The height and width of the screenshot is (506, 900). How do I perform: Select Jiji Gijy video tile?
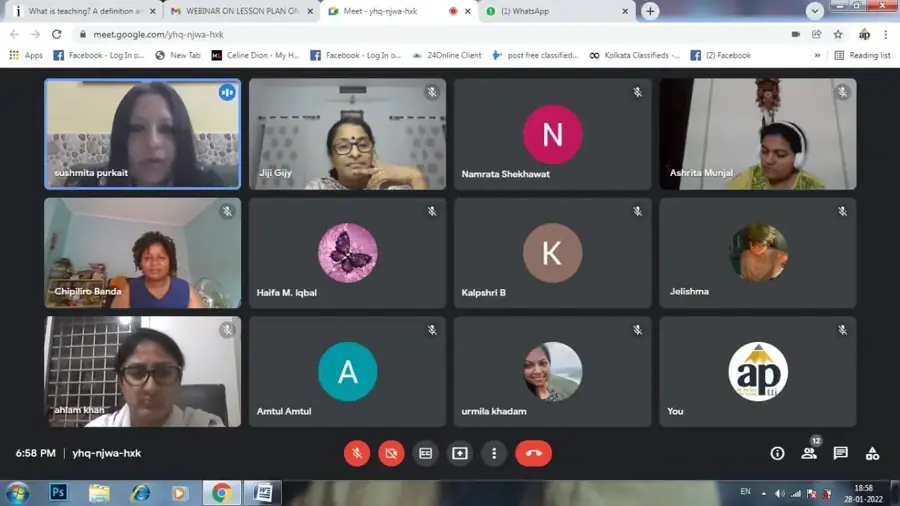[x=347, y=134]
